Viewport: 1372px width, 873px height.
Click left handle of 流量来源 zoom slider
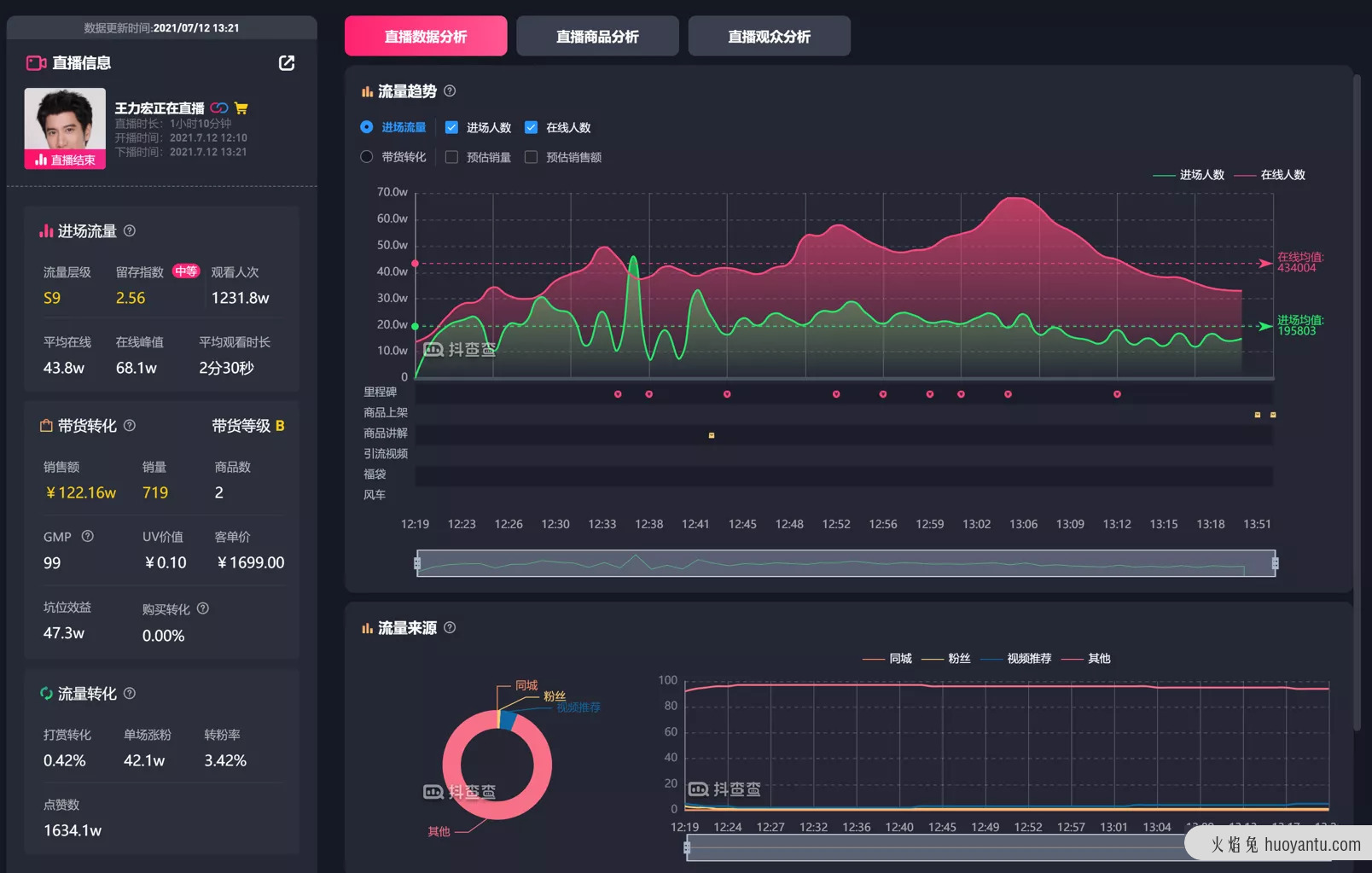[x=687, y=847]
